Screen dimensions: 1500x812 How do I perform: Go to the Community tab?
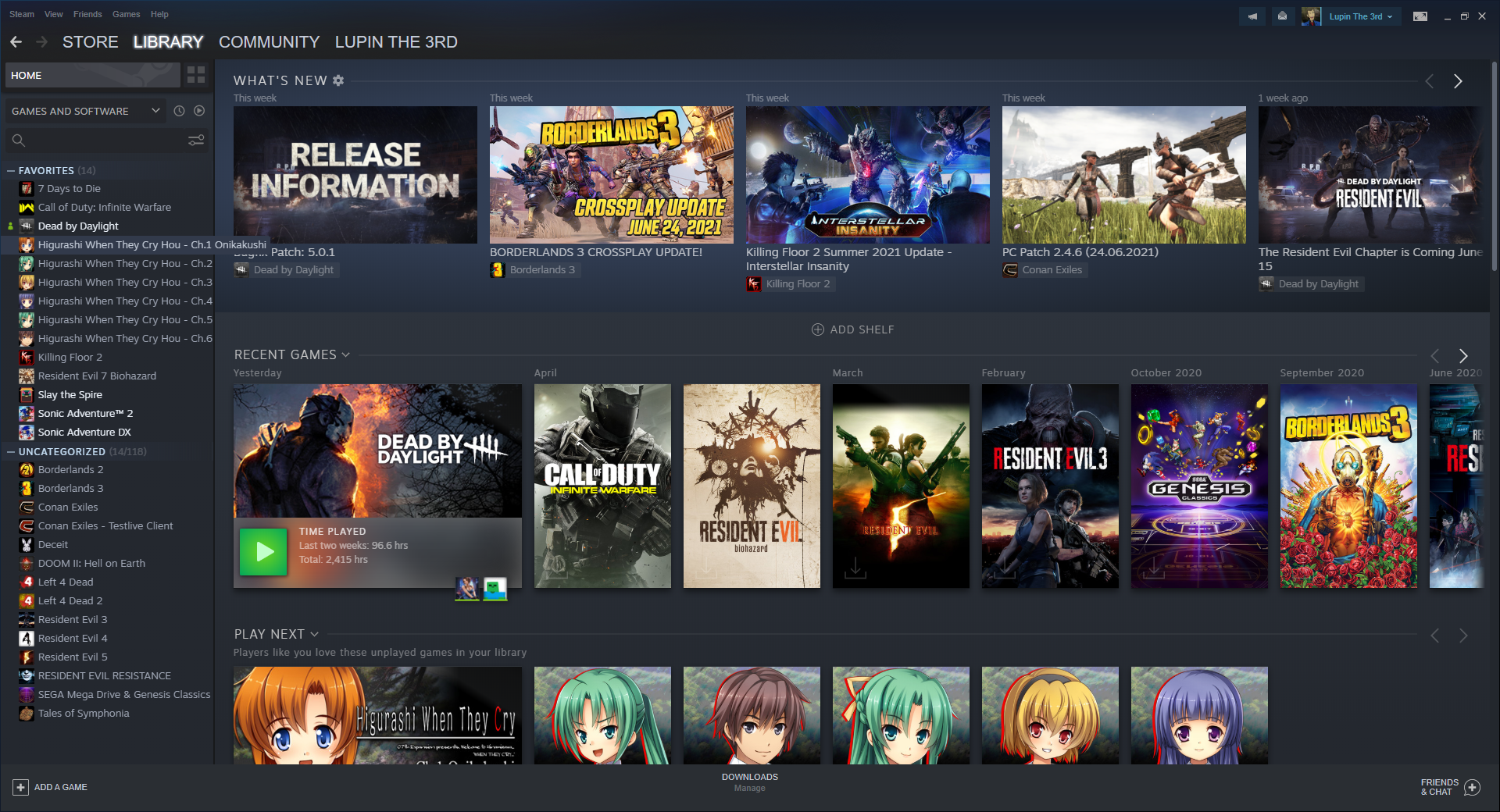pos(269,42)
